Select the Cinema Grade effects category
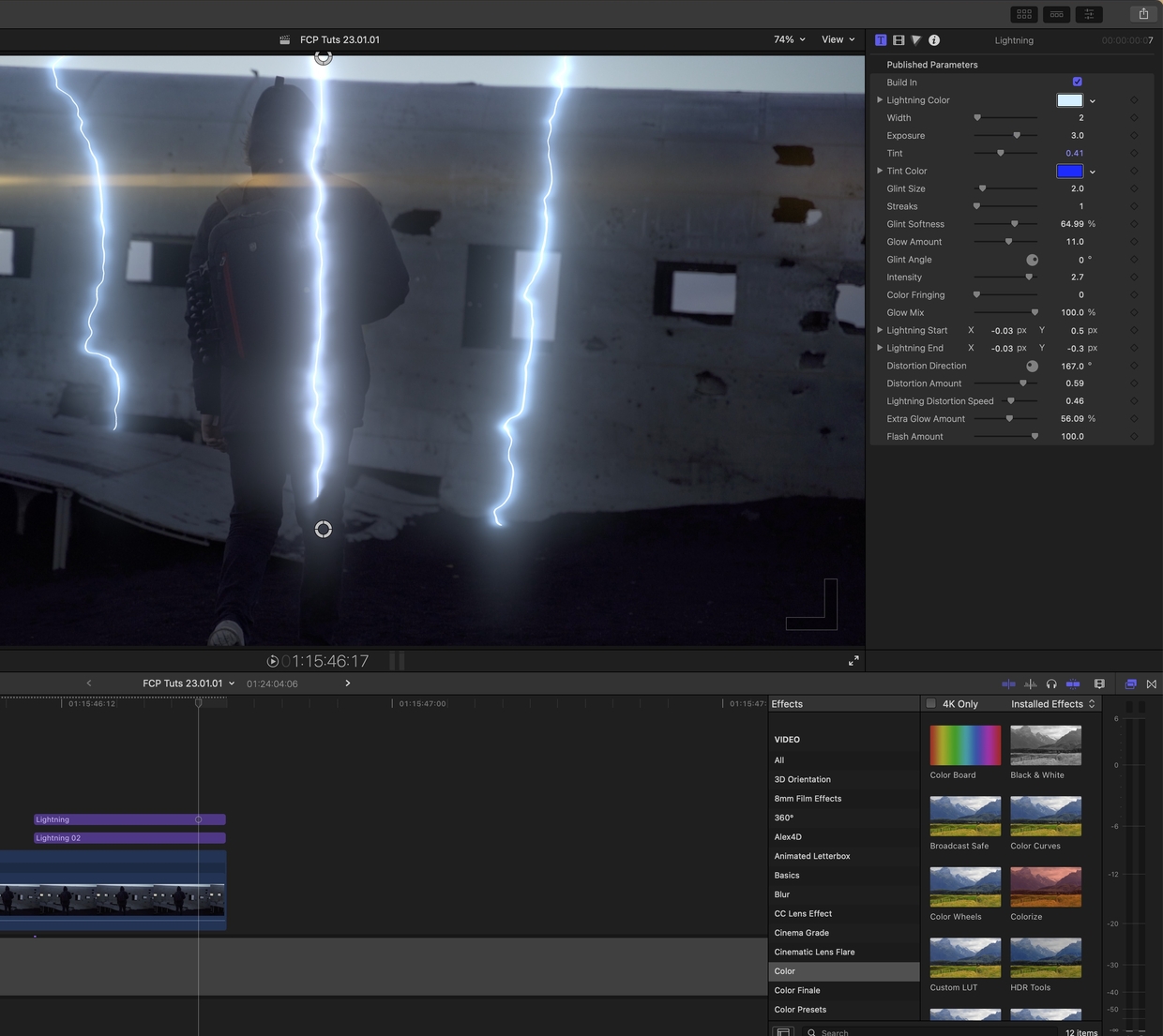1163x1036 pixels. [x=801, y=932]
